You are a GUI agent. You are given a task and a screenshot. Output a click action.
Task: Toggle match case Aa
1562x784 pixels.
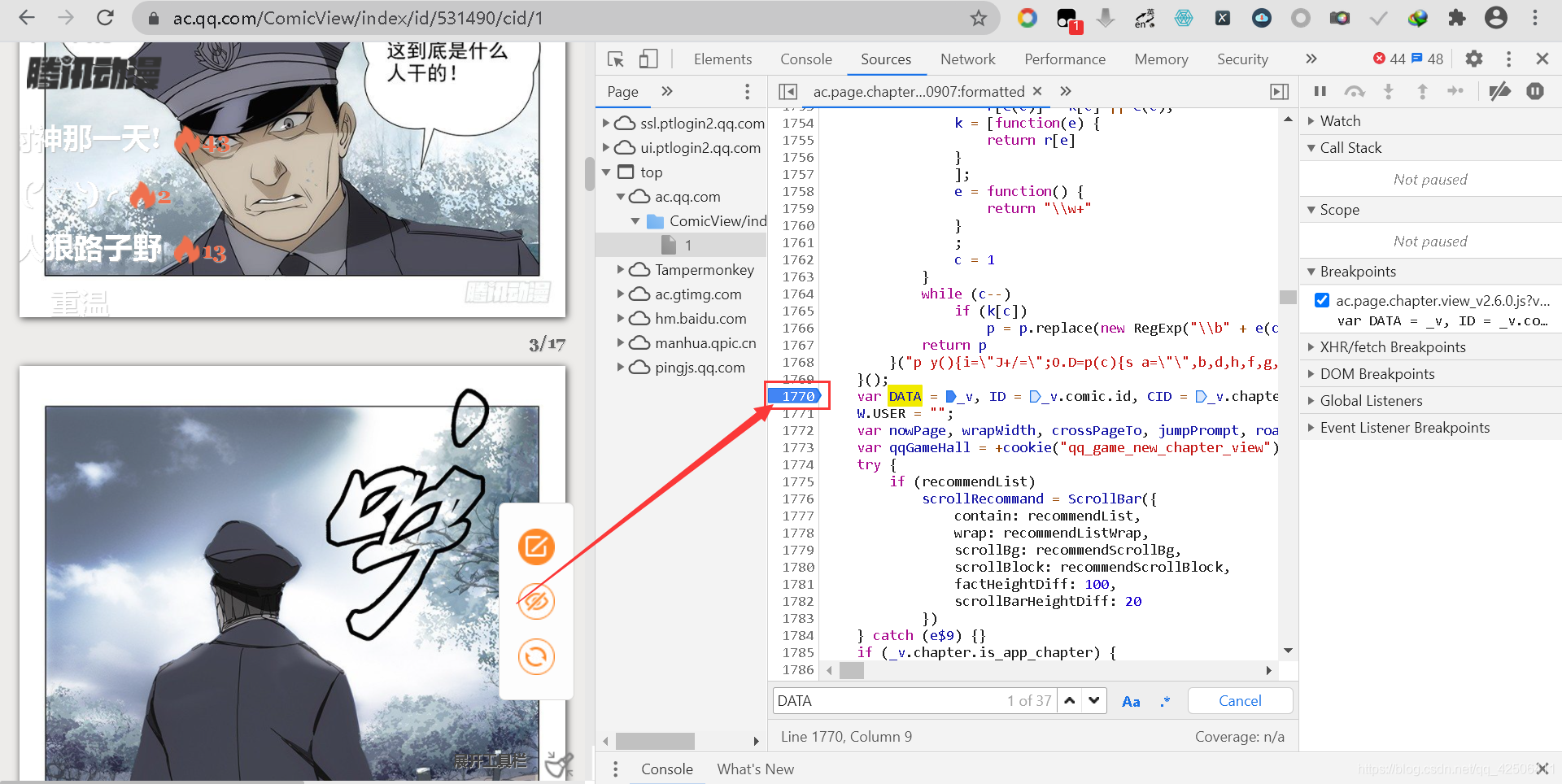click(x=1131, y=701)
